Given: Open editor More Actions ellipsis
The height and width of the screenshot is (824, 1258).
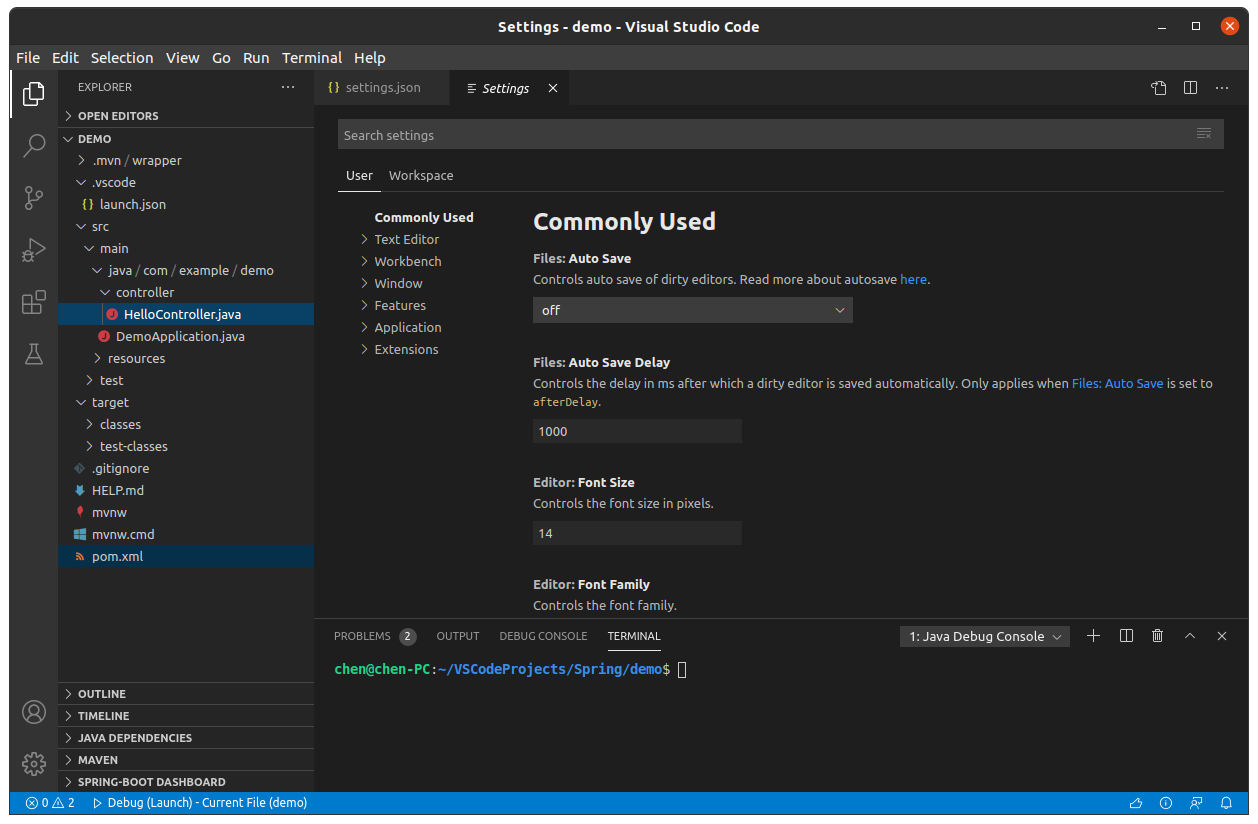Looking at the screenshot, I should 1222,88.
